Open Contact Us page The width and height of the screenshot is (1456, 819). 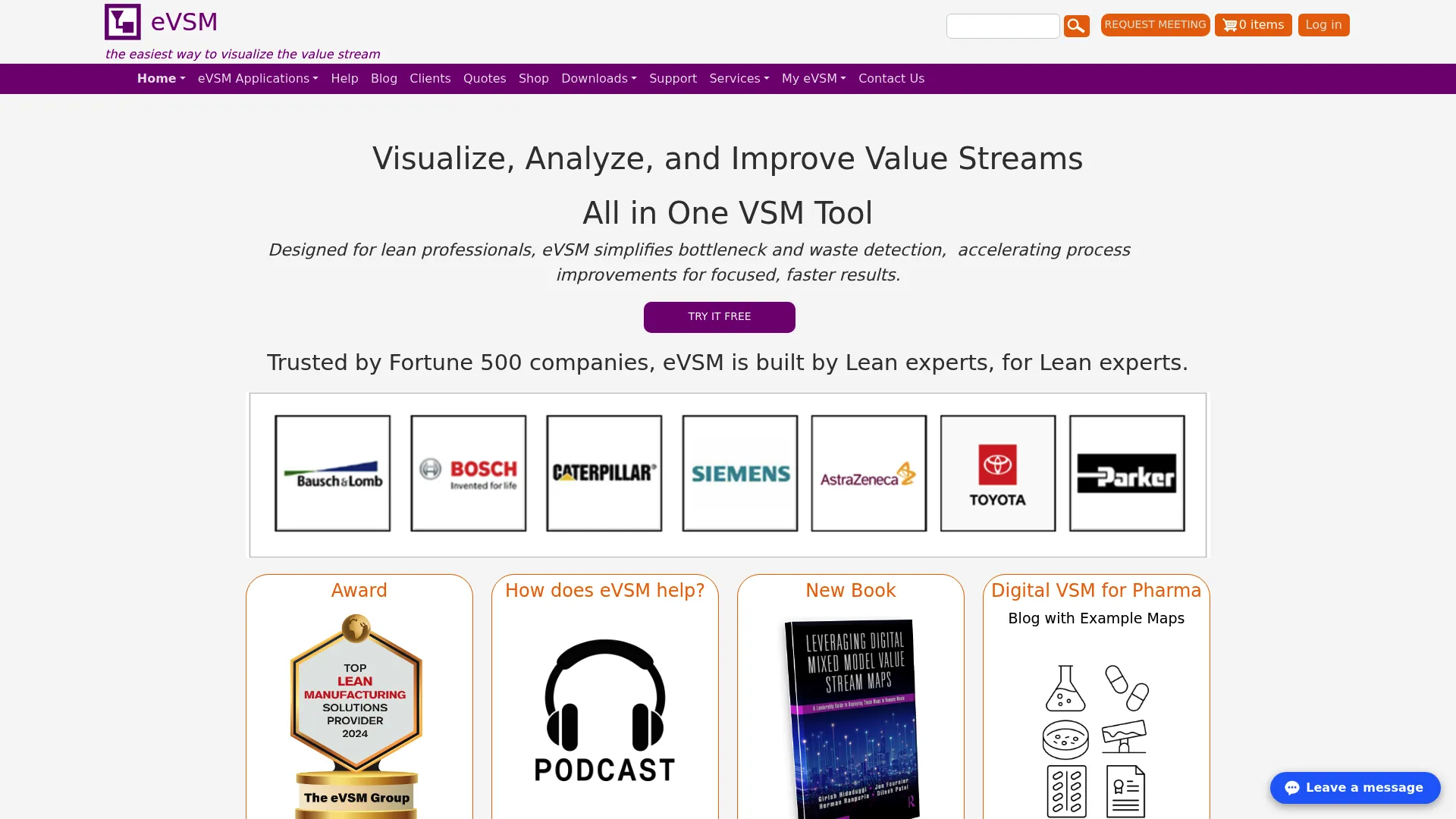point(891,79)
